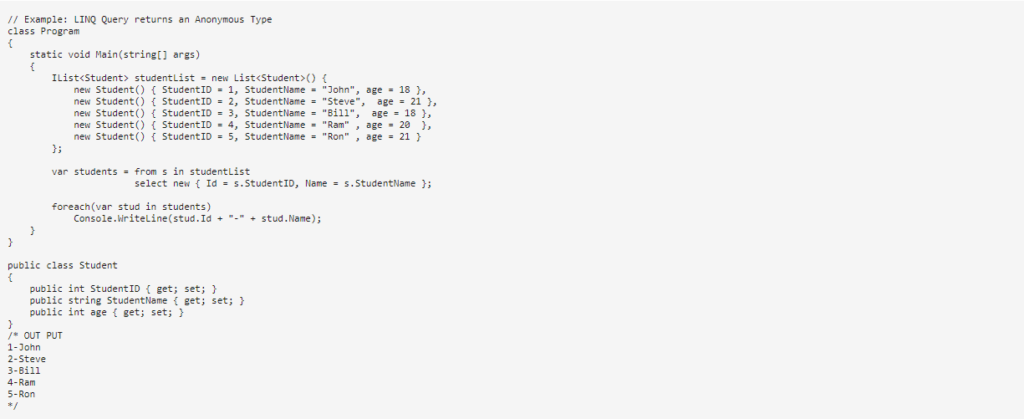The width and height of the screenshot is (1024, 419).
Task: Click the '1-John' output line
Action: (24, 348)
